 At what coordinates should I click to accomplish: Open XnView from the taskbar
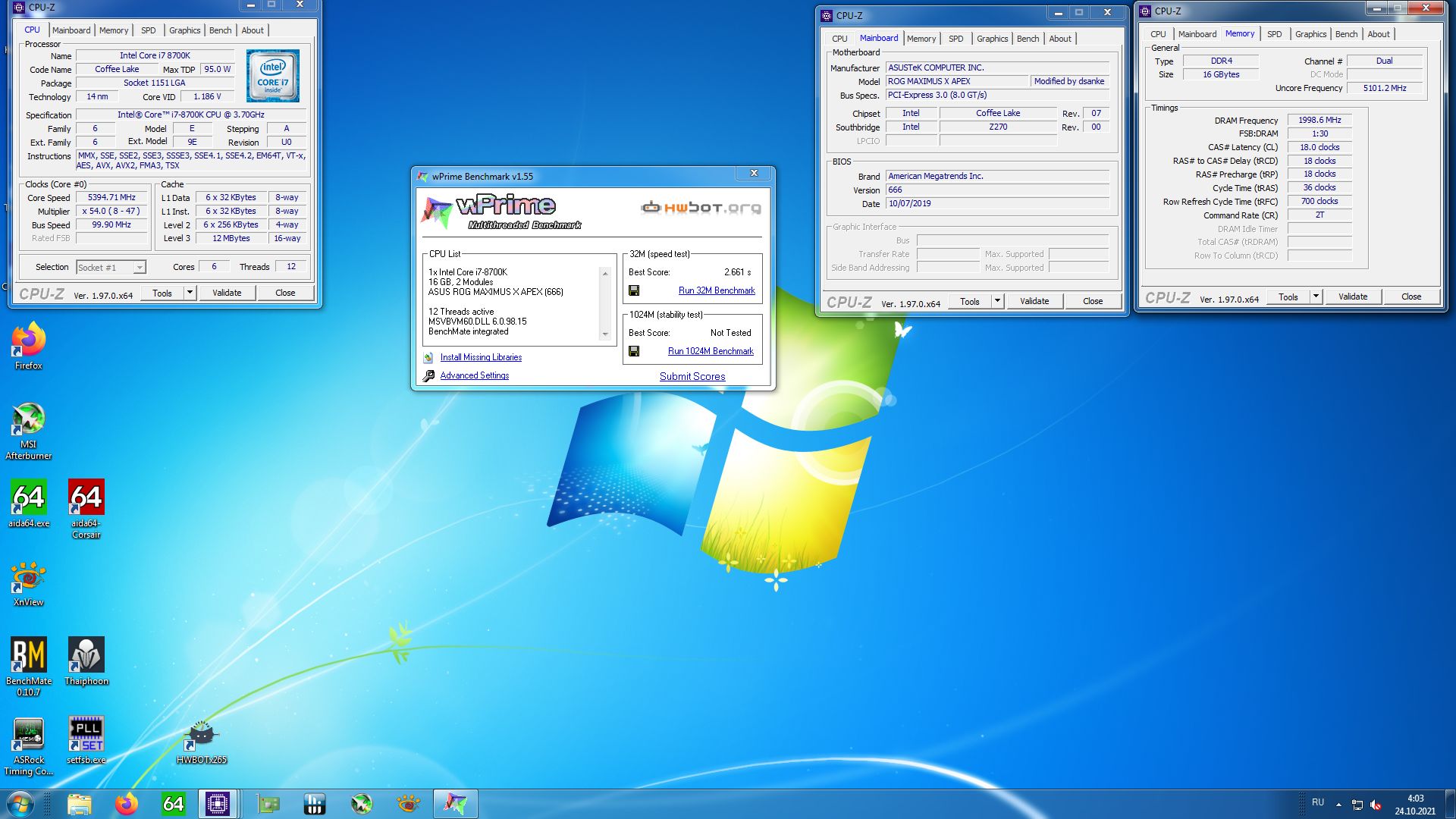pyautogui.click(x=409, y=804)
